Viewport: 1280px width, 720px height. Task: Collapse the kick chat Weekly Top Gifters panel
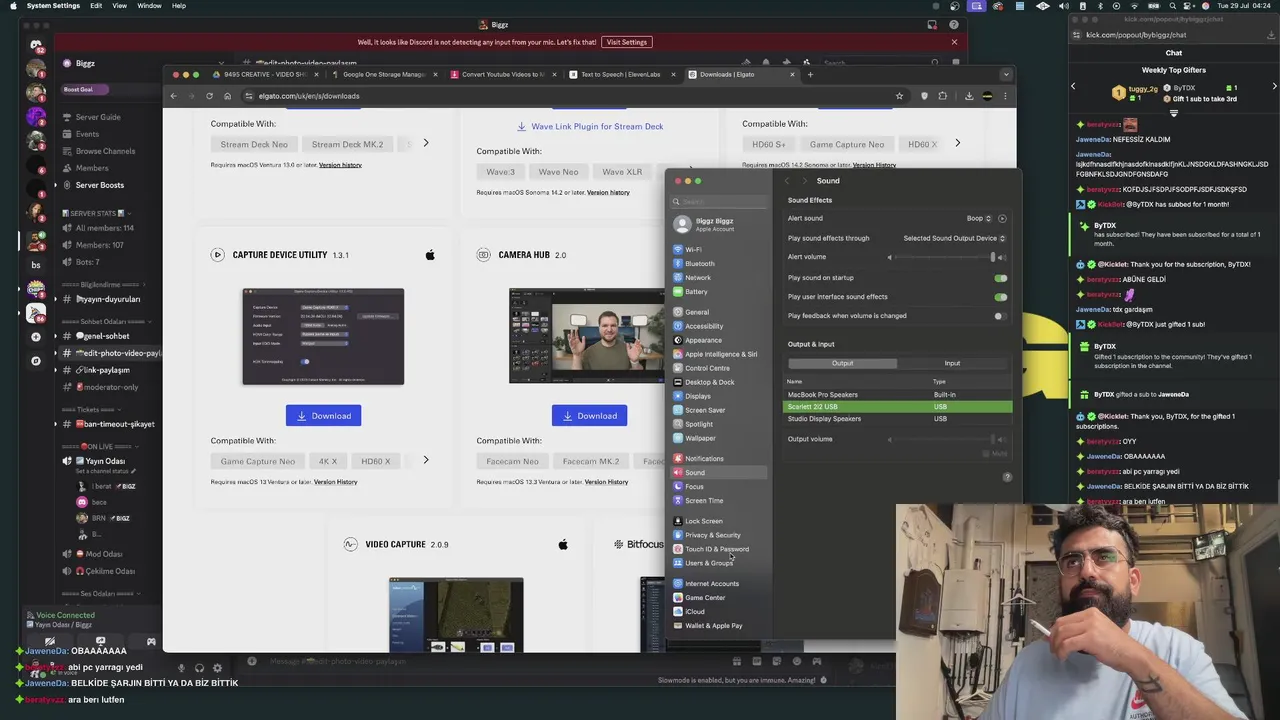click(x=1174, y=113)
